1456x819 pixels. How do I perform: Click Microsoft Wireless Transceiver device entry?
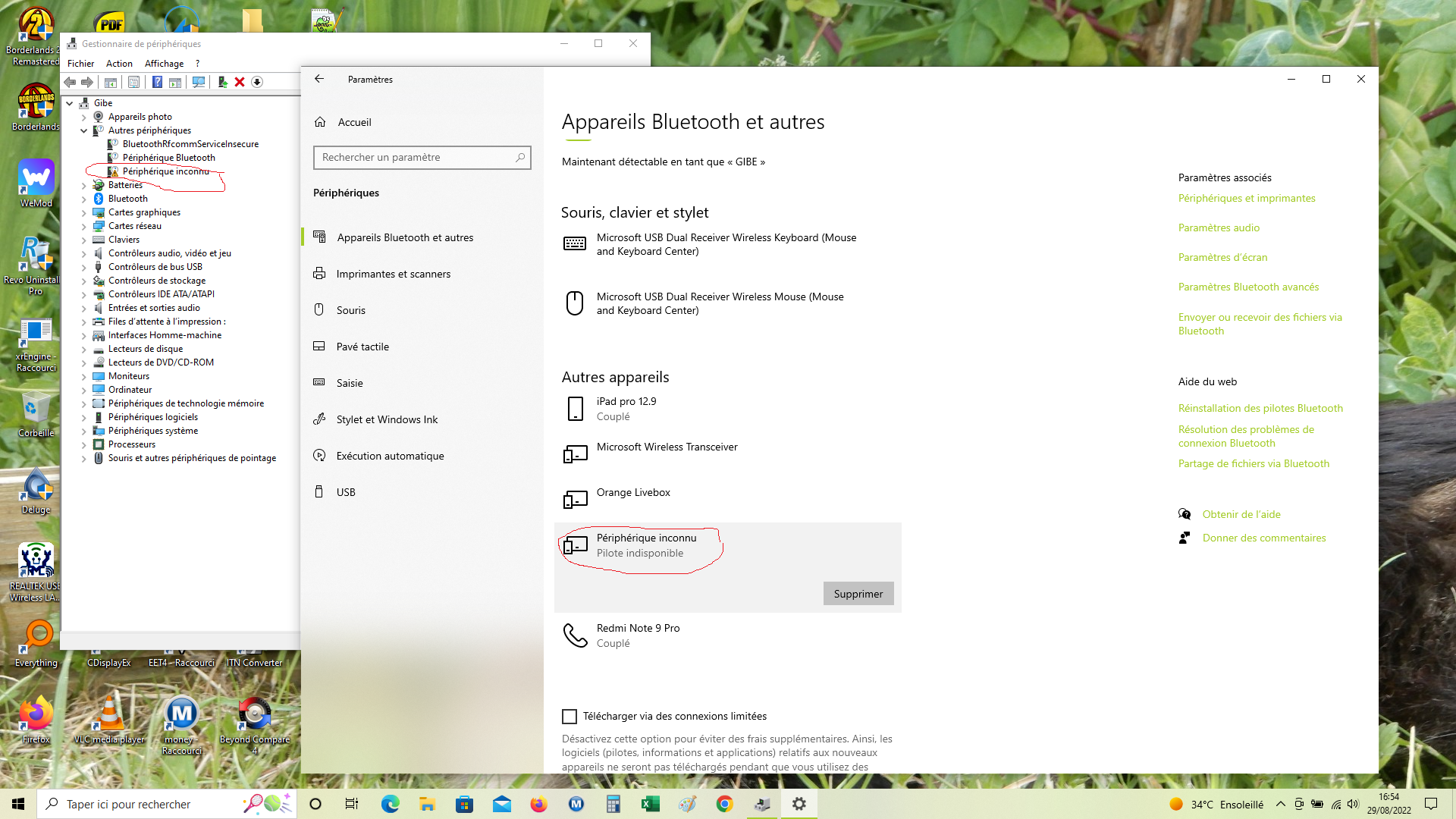coord(728,454)
